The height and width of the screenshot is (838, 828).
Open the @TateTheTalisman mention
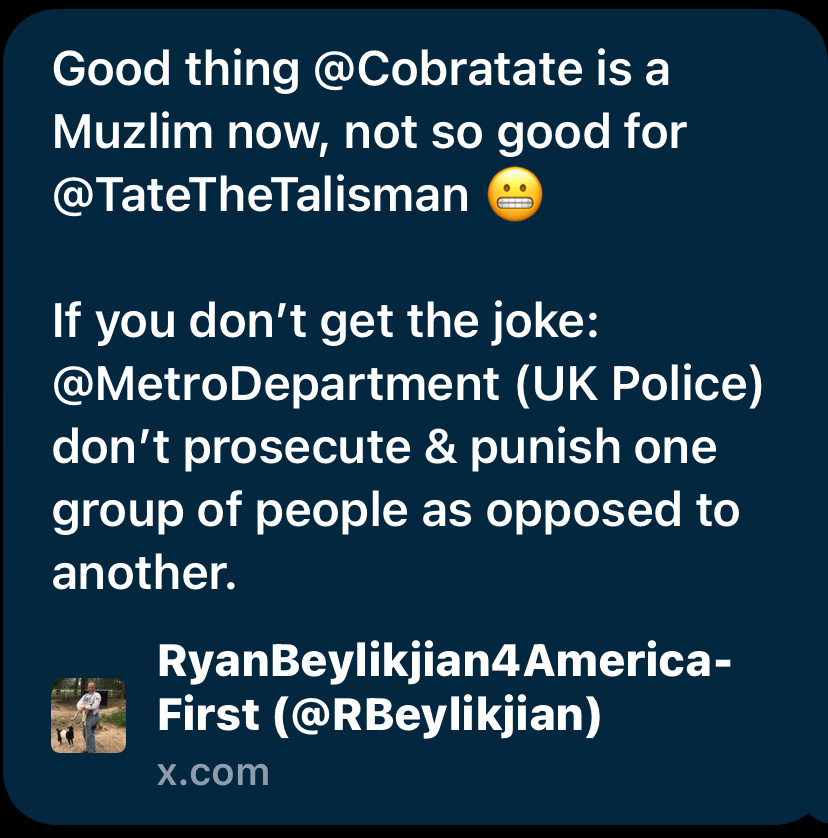[x=261, y=195]
